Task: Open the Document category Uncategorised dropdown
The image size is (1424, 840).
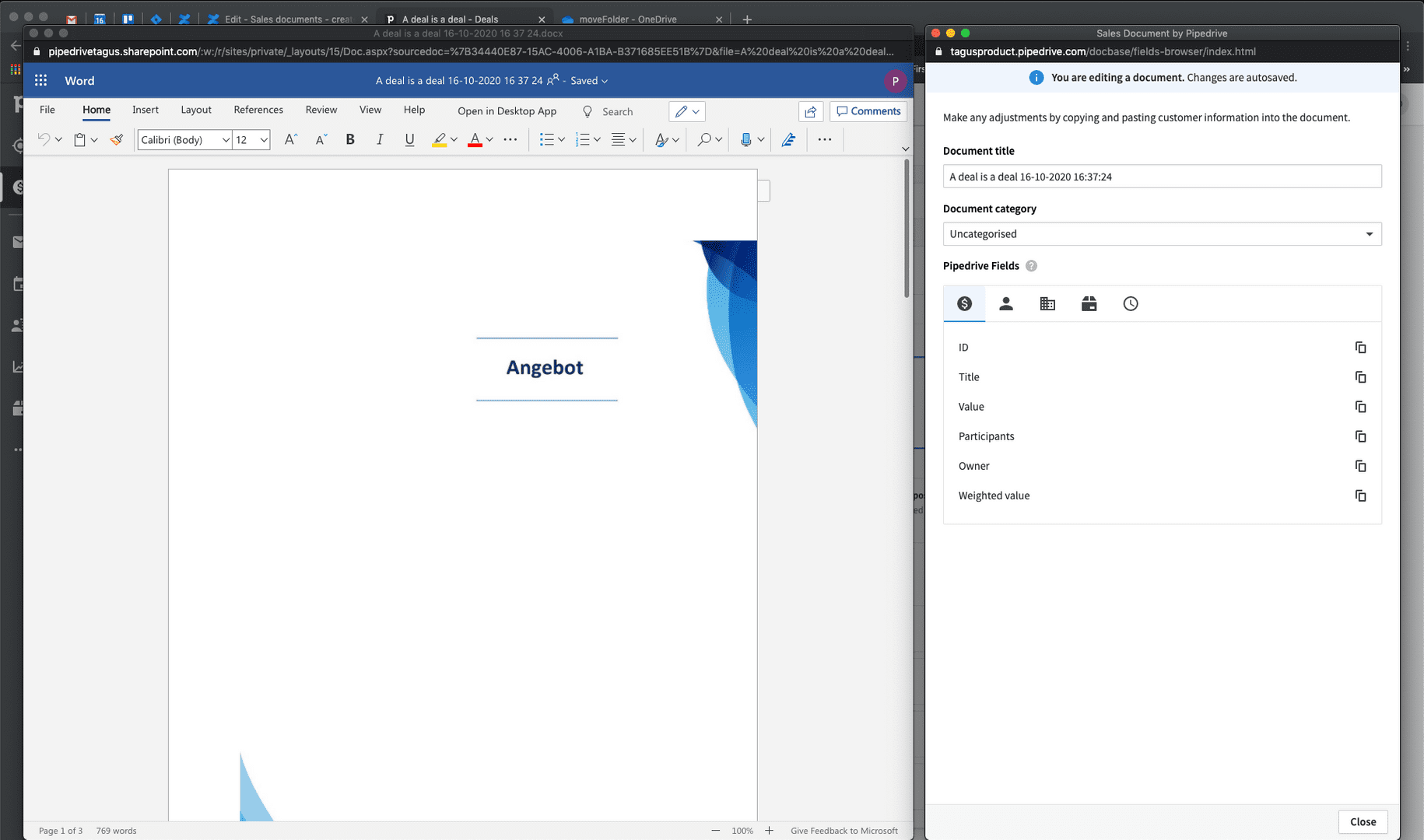Action: [1162, 234]
